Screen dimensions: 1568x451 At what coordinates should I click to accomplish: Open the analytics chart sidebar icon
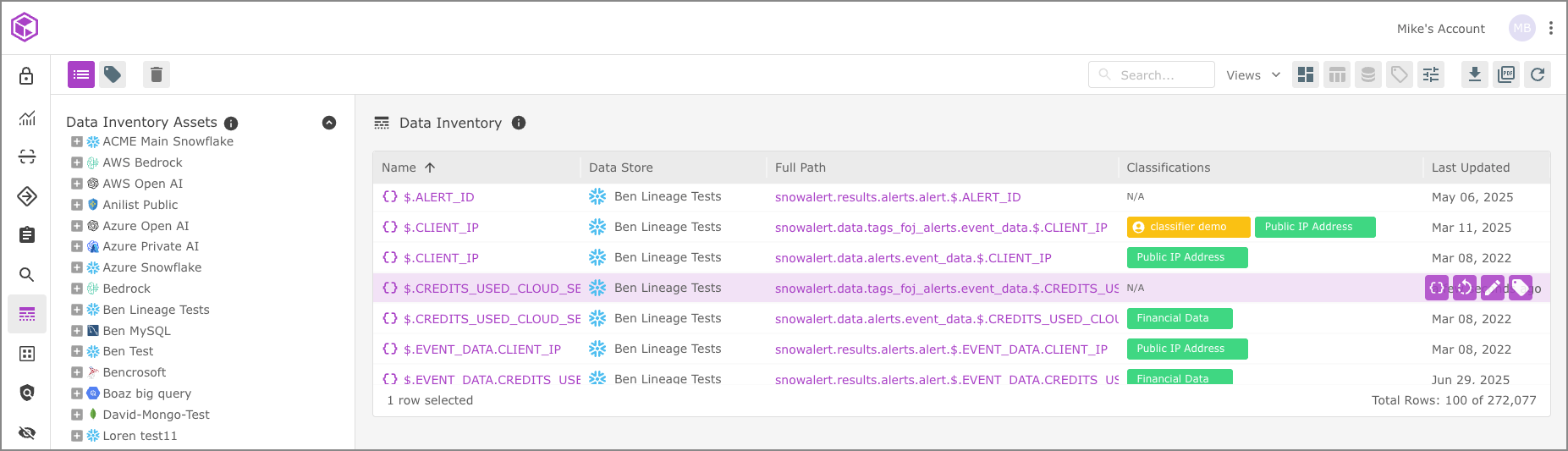(27, 118)
